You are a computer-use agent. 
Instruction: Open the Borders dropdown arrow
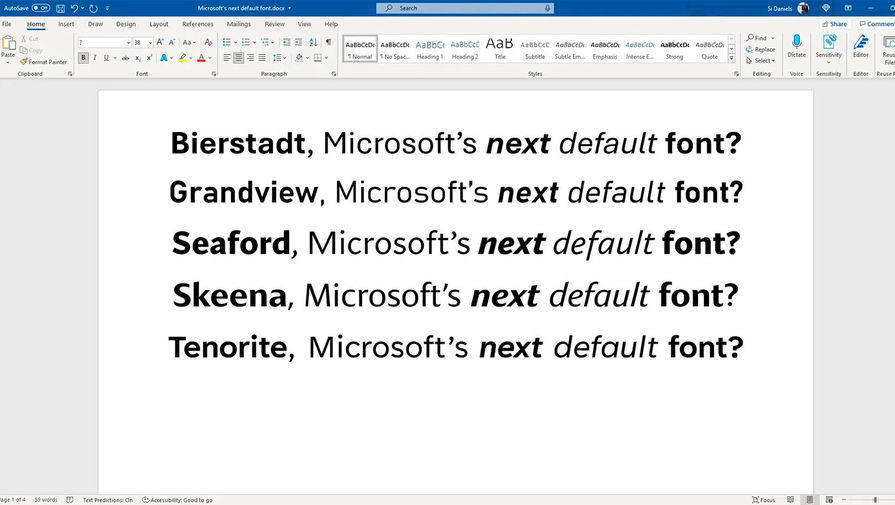point(326,58)
